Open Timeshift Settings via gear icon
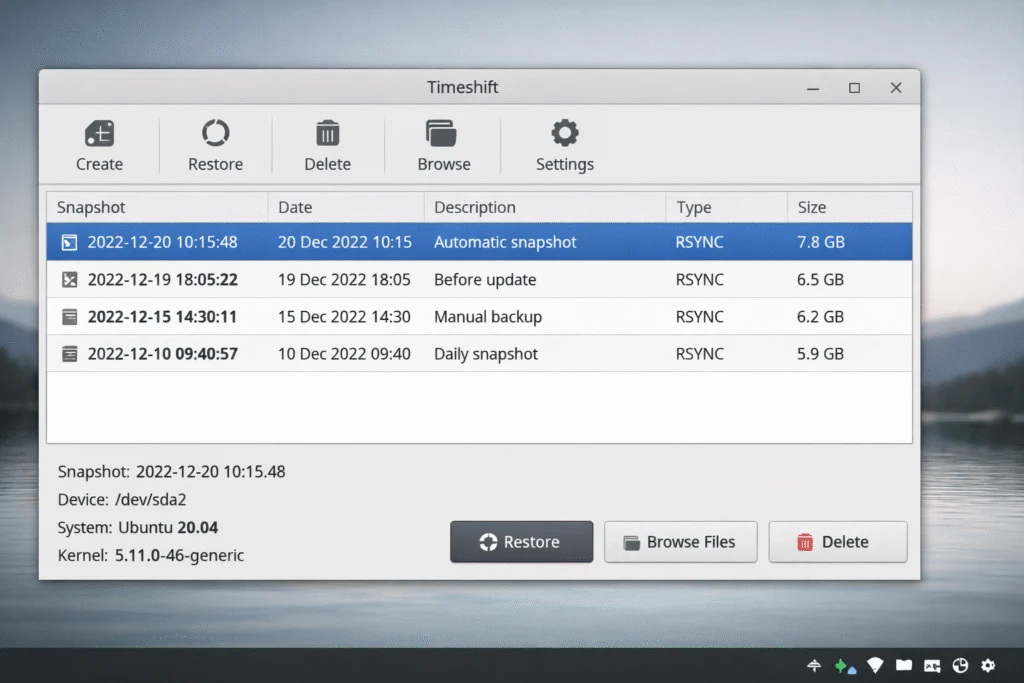The height and width of the screenshot is (683, 1024). 564,132
